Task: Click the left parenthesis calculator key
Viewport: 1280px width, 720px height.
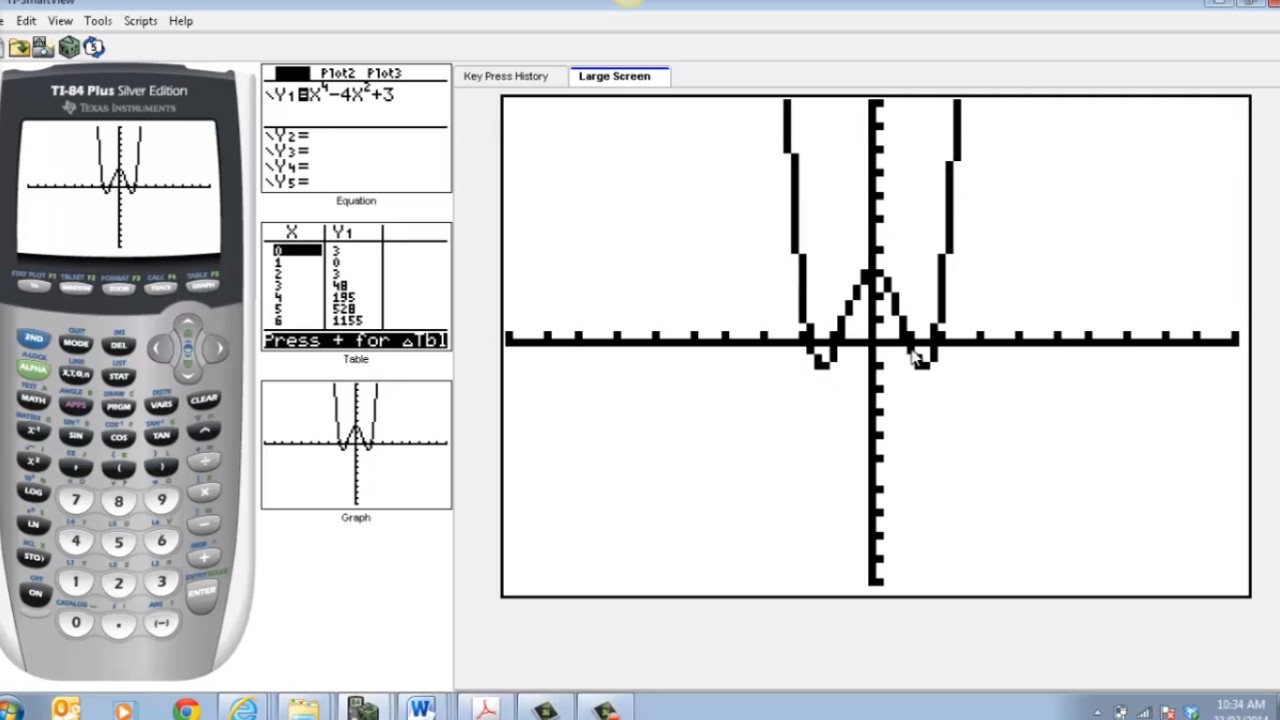Action: click(x=119, y=469)
